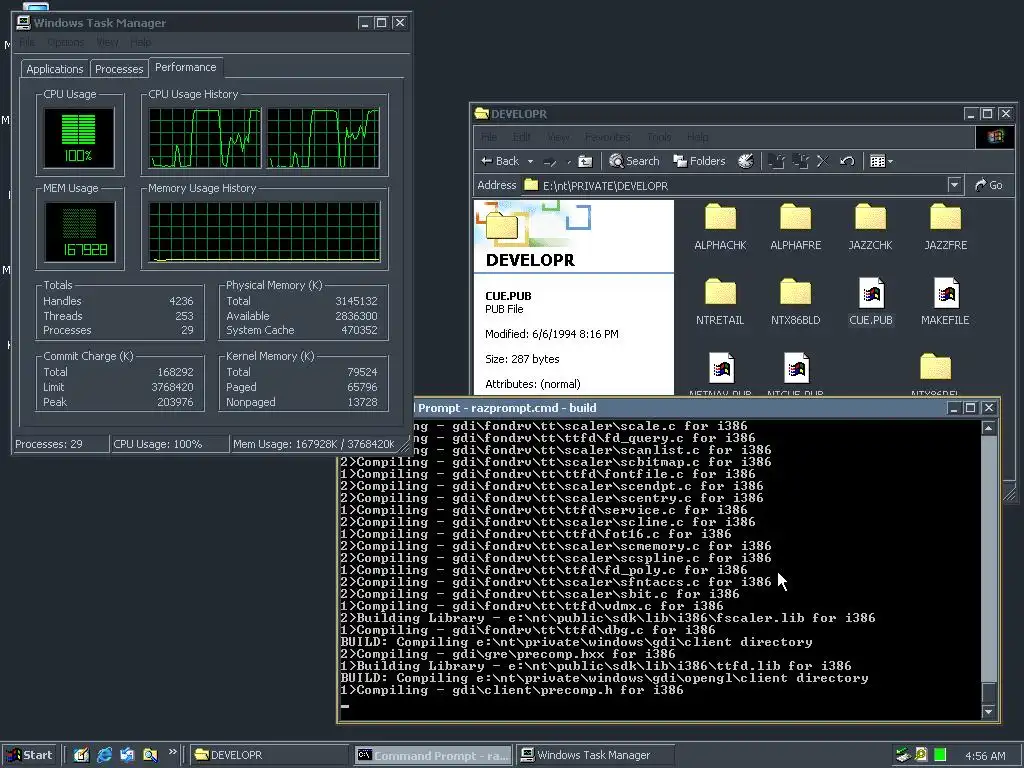This screenshot has height=768, width=1024.
Task: Click scroll down arrow in Command Prompt
Action: click(x=989, y=711)
